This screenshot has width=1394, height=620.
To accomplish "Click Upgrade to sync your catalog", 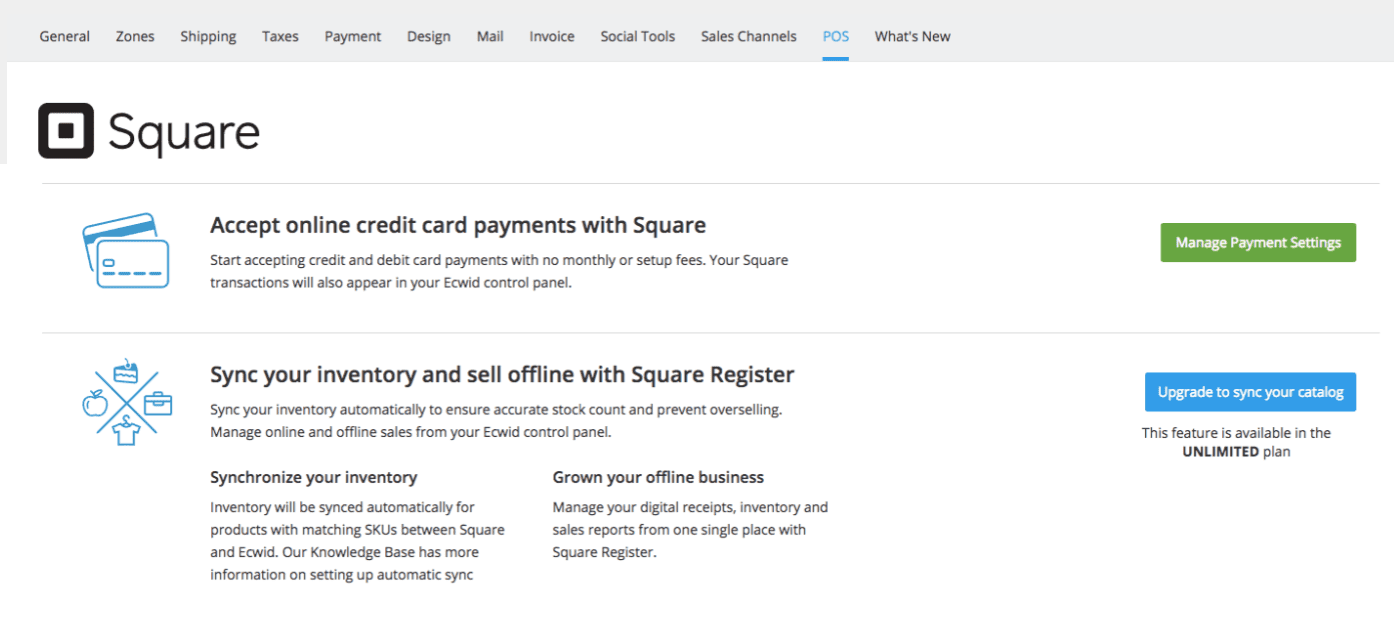I will point(1250,392).
